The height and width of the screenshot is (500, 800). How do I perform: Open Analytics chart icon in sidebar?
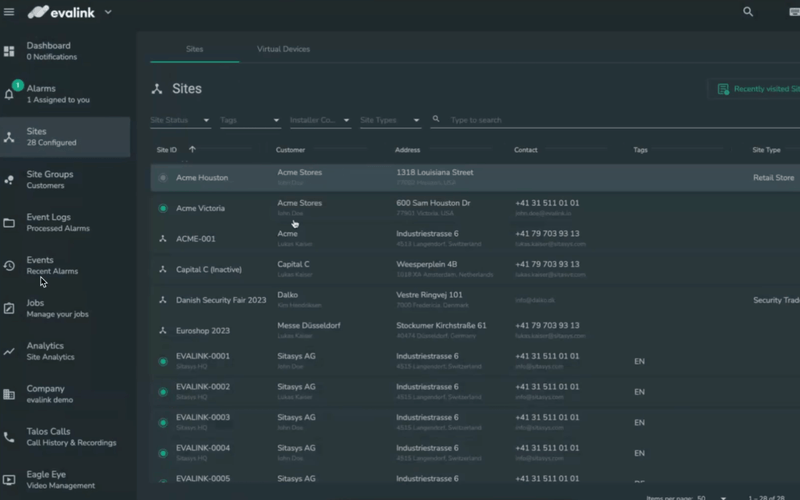click(10, 352)
